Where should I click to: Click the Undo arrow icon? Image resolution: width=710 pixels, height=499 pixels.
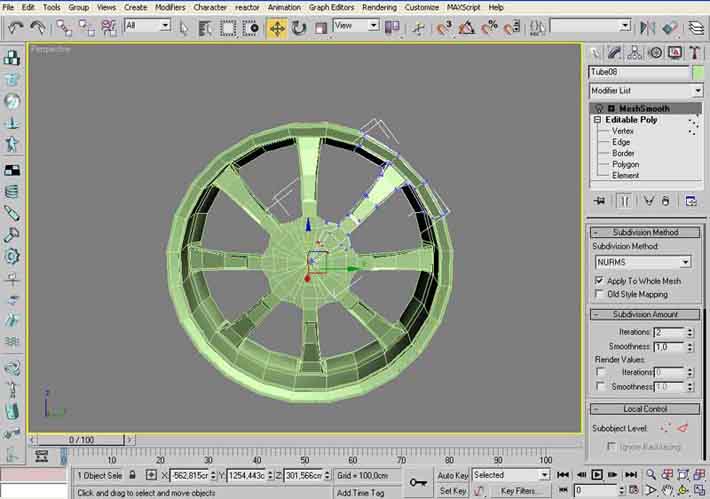coord(15,27)
